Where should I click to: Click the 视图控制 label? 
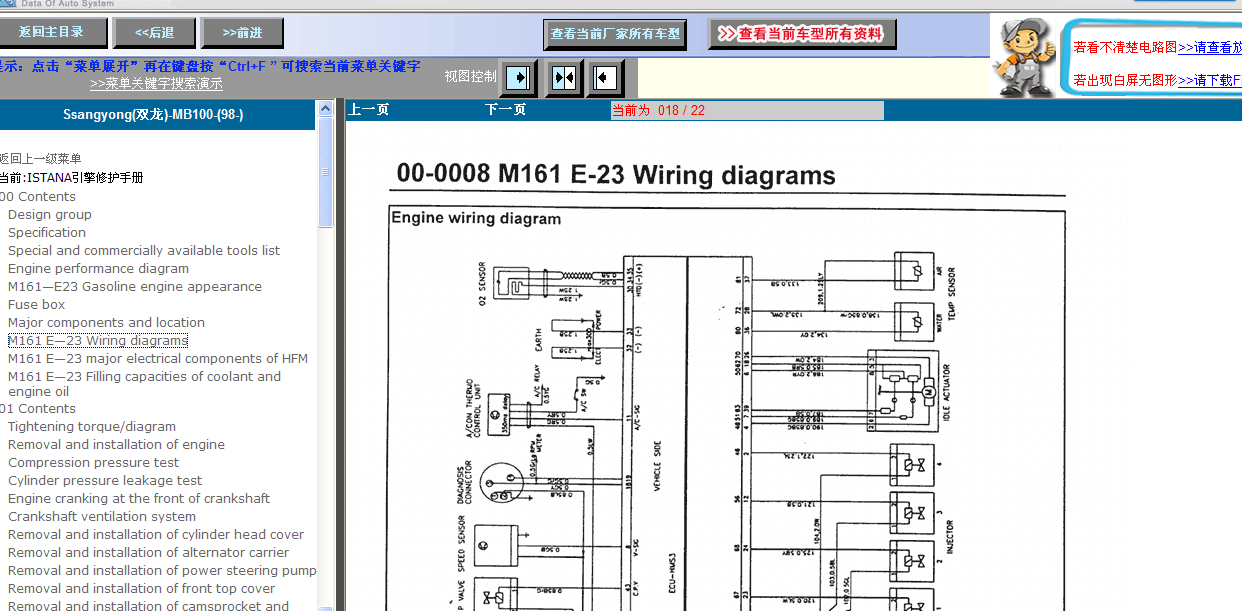click(x=470, y=77)
